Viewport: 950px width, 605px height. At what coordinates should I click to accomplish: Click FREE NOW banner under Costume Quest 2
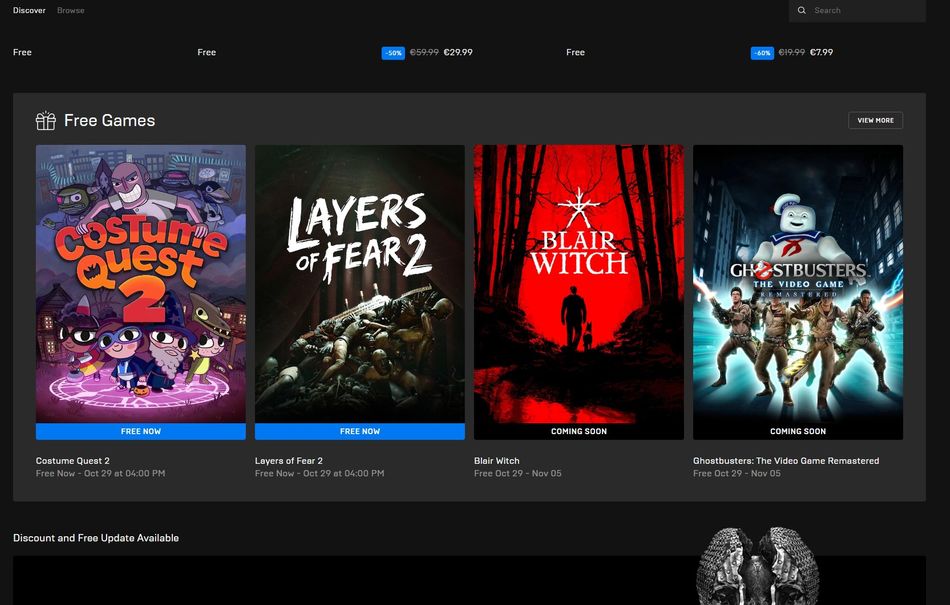(x=141, y=431)
